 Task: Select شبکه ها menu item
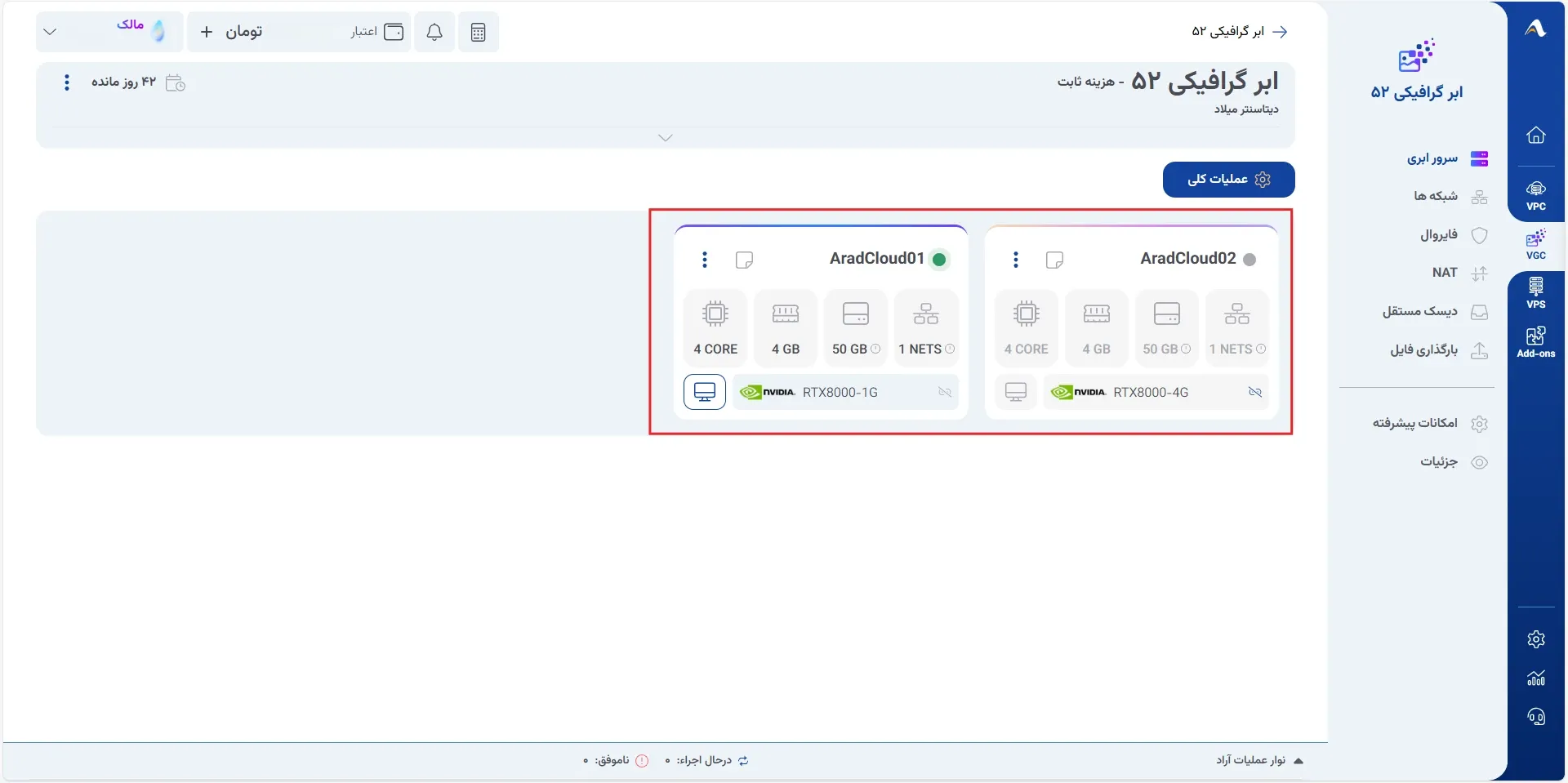[1450, 196]
